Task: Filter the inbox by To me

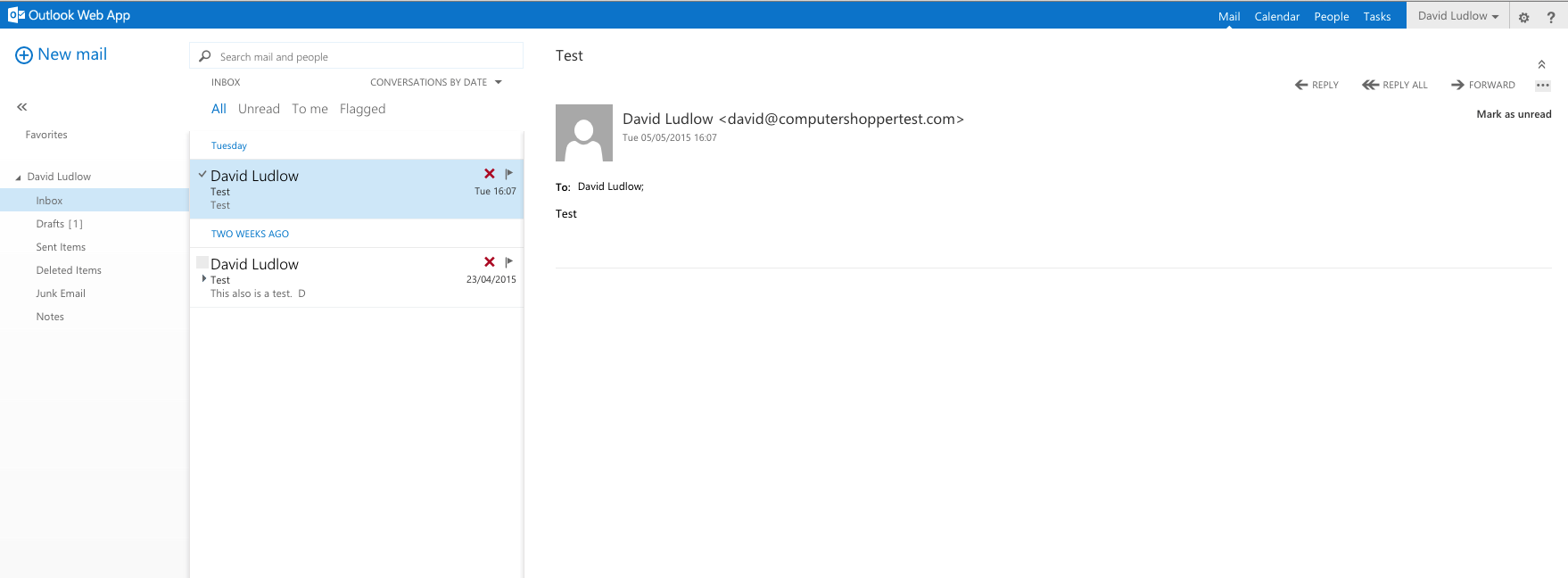Action: (x=309, y=109)
